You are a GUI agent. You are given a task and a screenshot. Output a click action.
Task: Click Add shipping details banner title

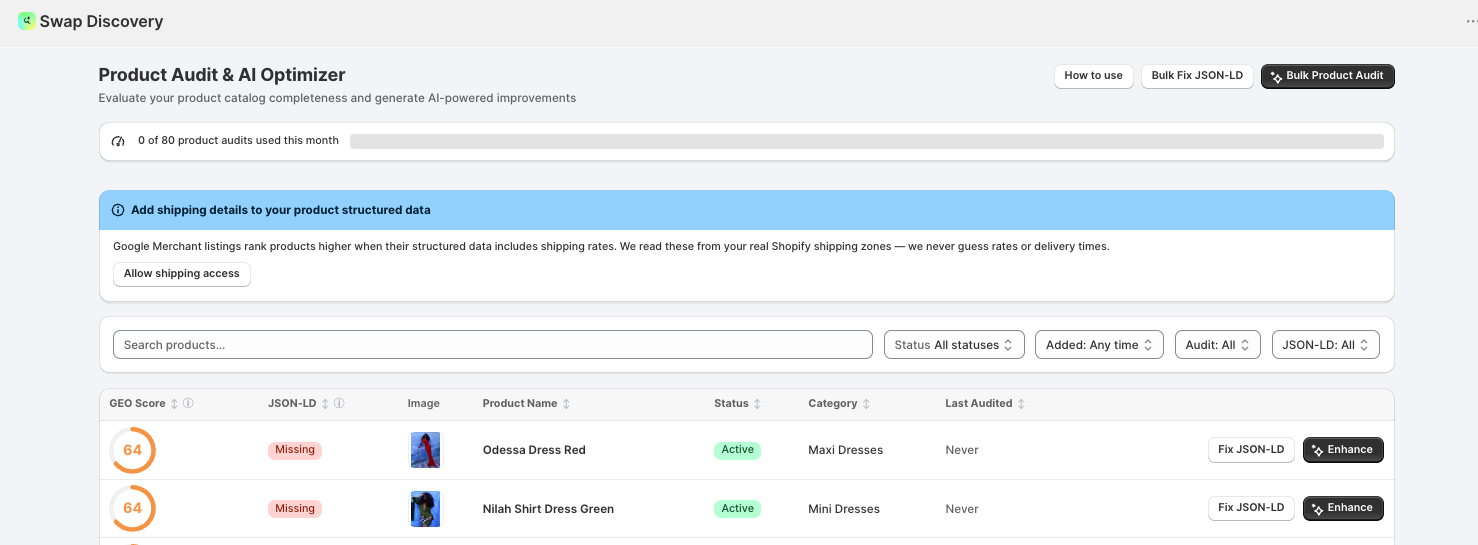[281, 211]
